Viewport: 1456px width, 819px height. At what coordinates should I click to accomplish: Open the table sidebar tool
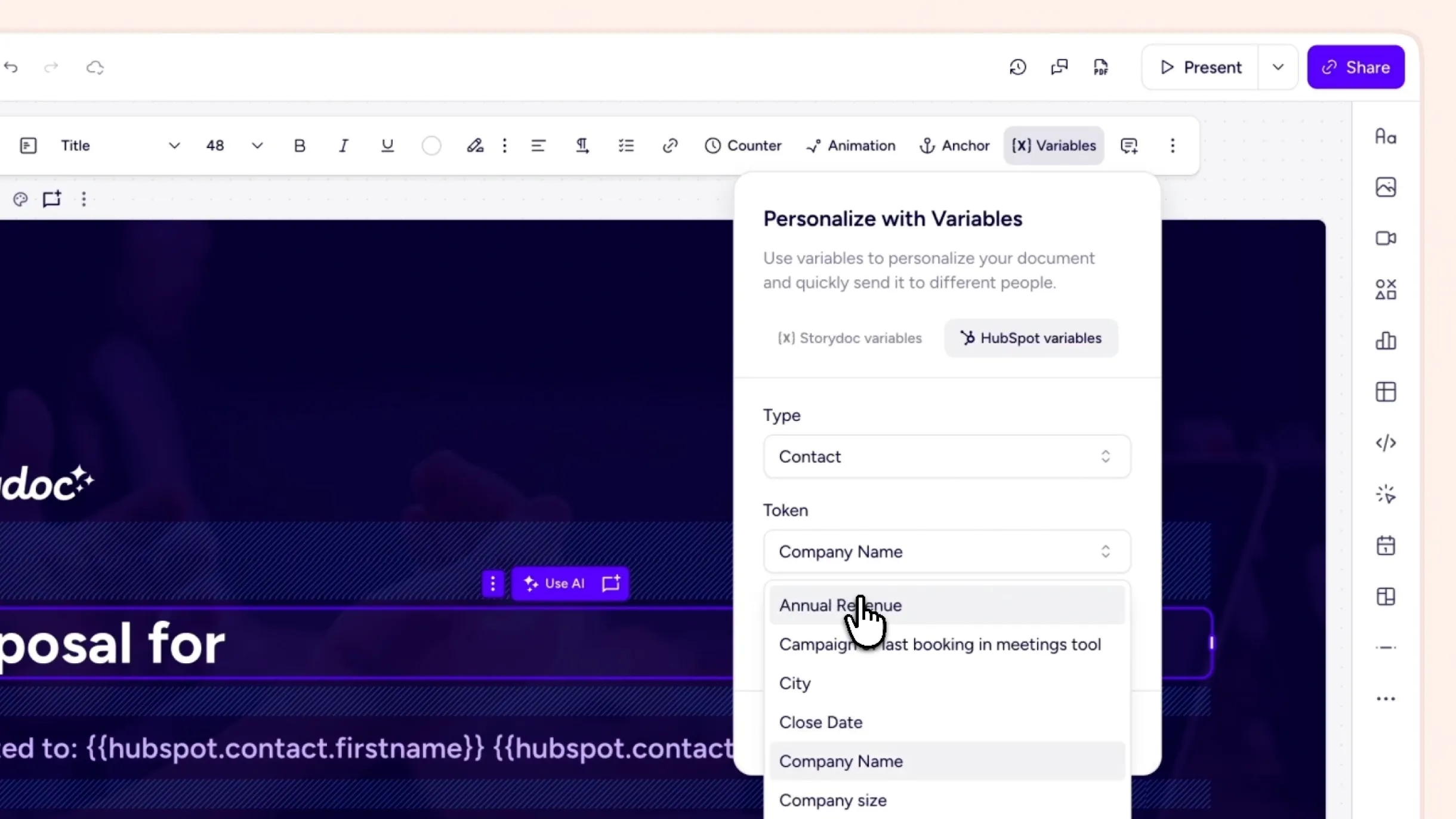click(1386, 392)
